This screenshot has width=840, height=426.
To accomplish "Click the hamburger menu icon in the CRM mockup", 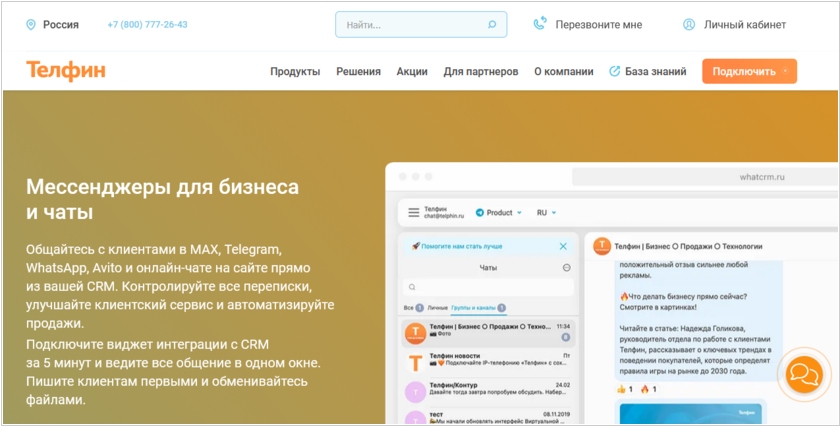I will click(x=412, y=213).
